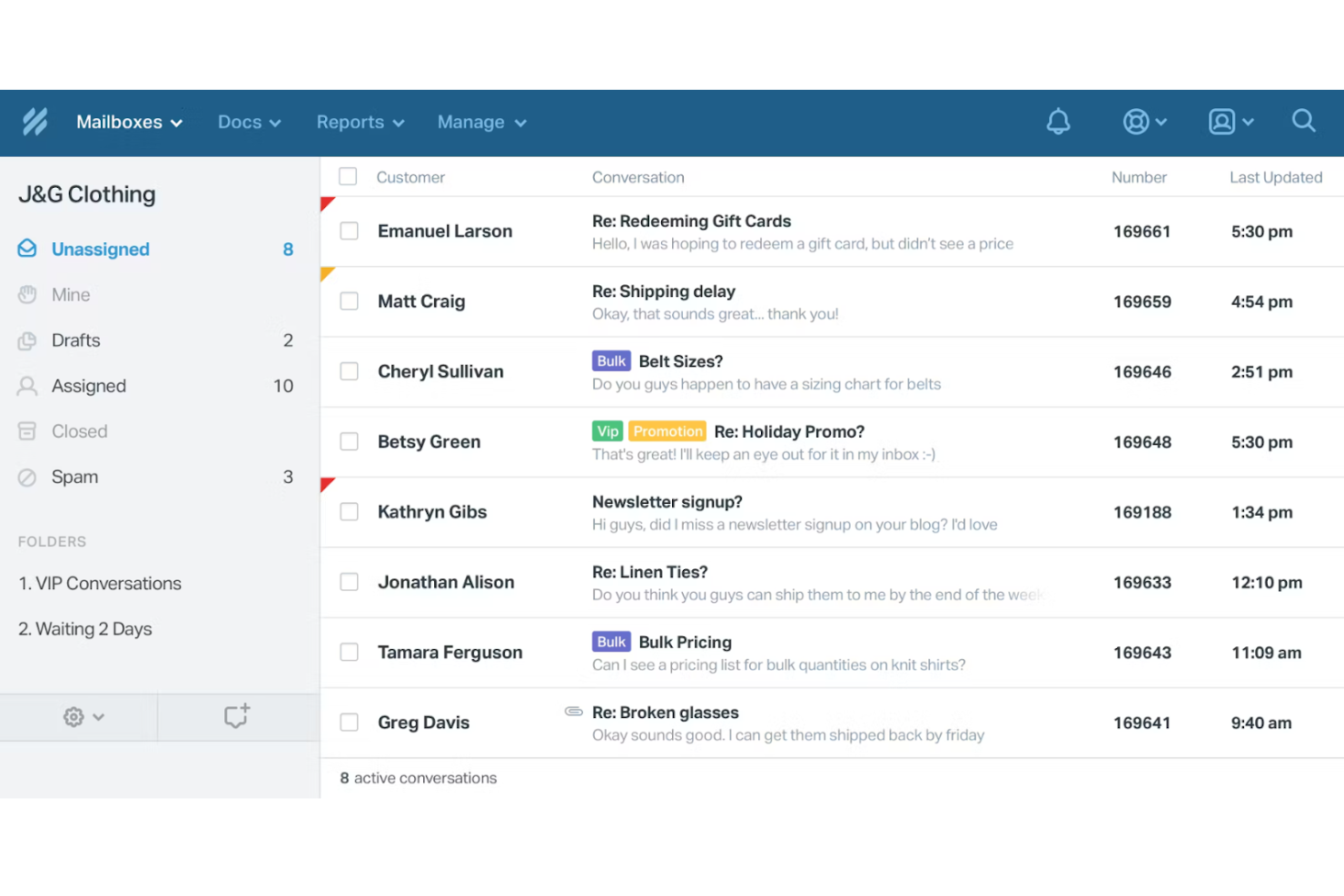Screen dimensions: 1344x896
Task: Open the notifications bell
Action: click(x=1058, y=122)
